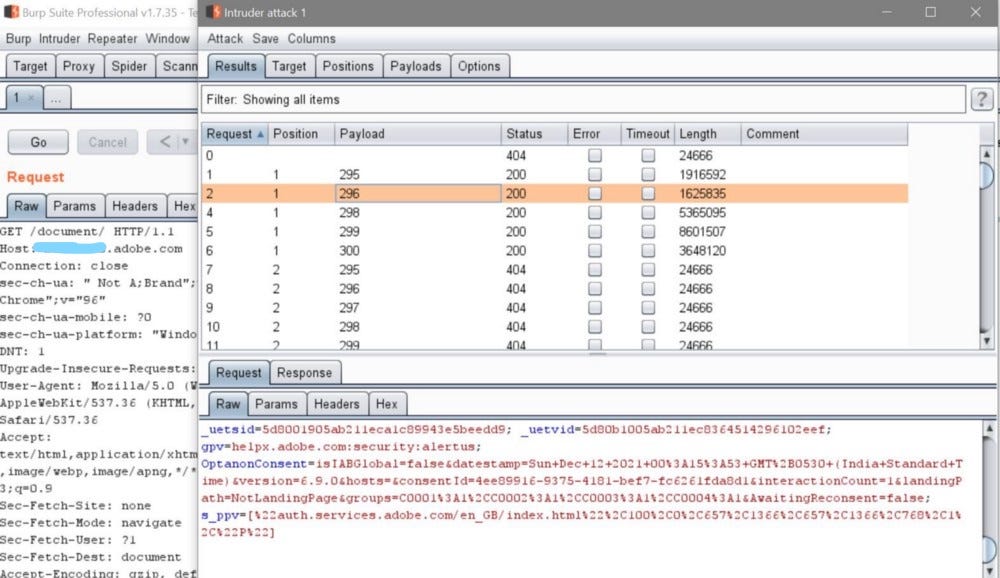Image resolution: width=1000 pixels, height=578 pixels.
Task: Open Repeater Headers tab in main window
Action: 135,206
